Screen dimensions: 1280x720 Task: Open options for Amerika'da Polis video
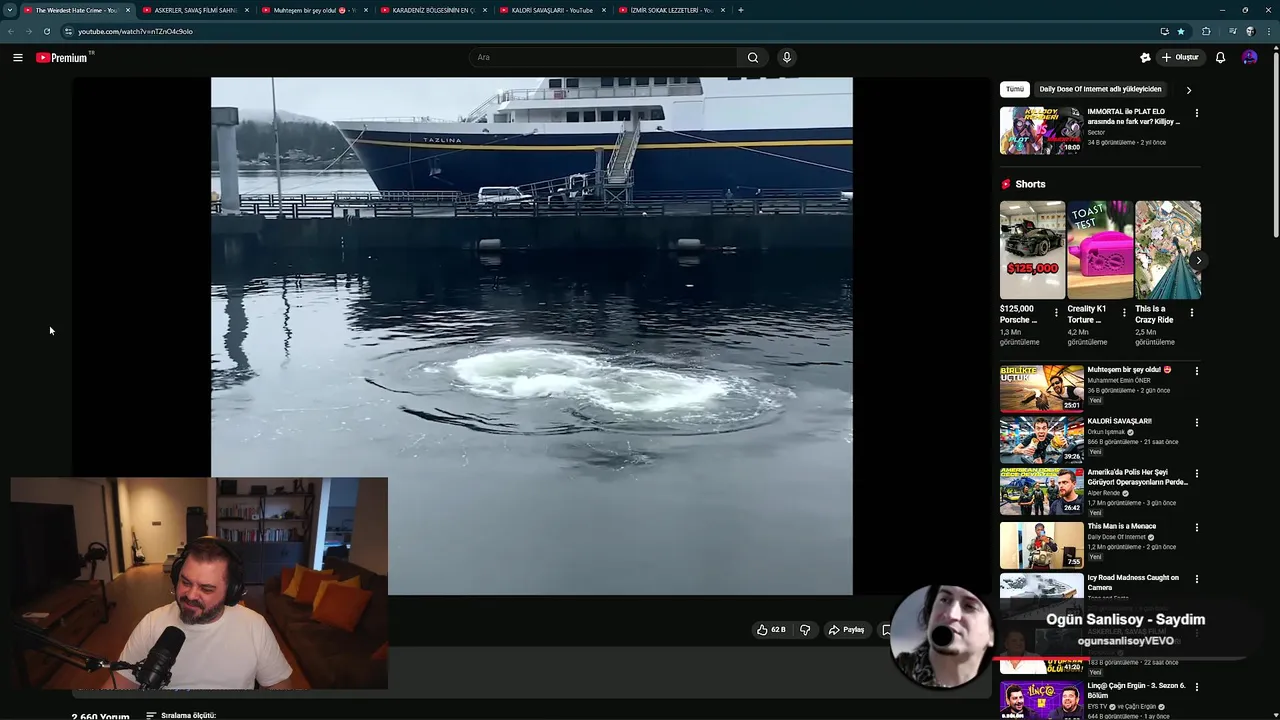click(1197, 474)
